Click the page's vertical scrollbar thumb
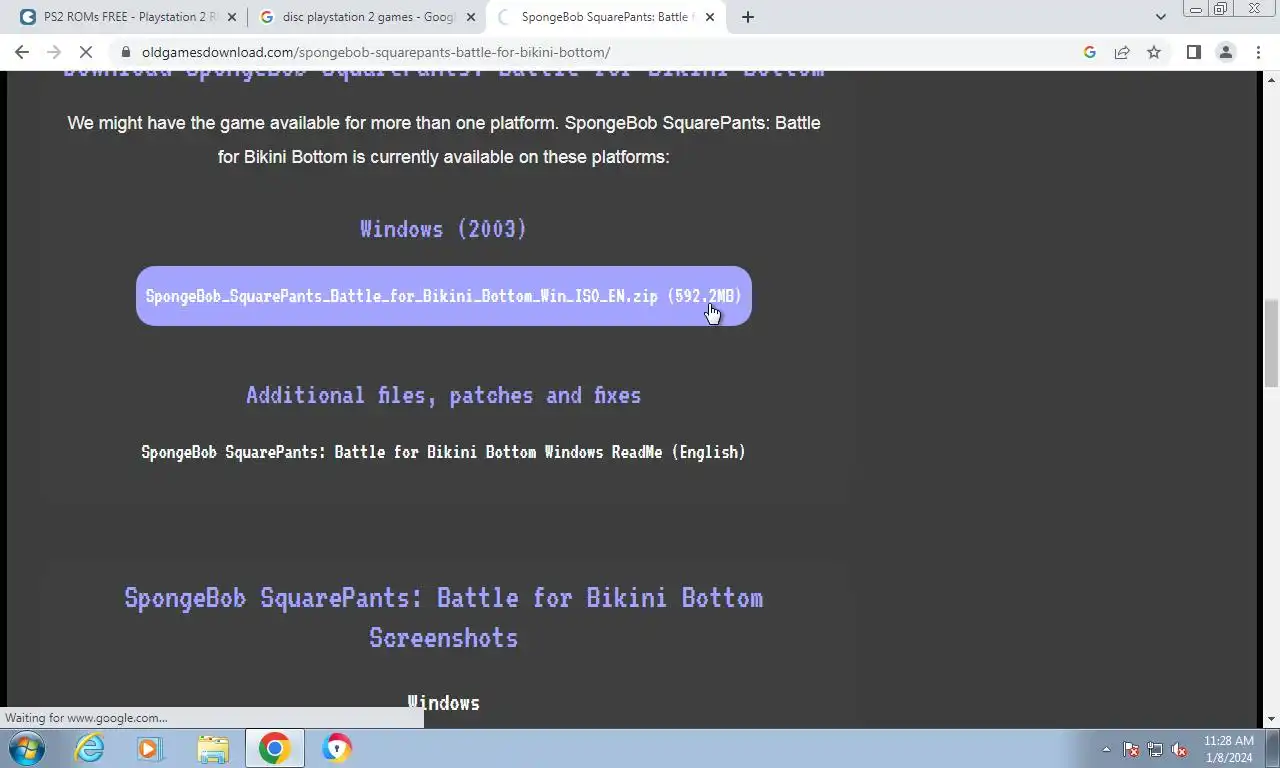The width and height of the screenshot is (1280, 768). [1272, 342]
